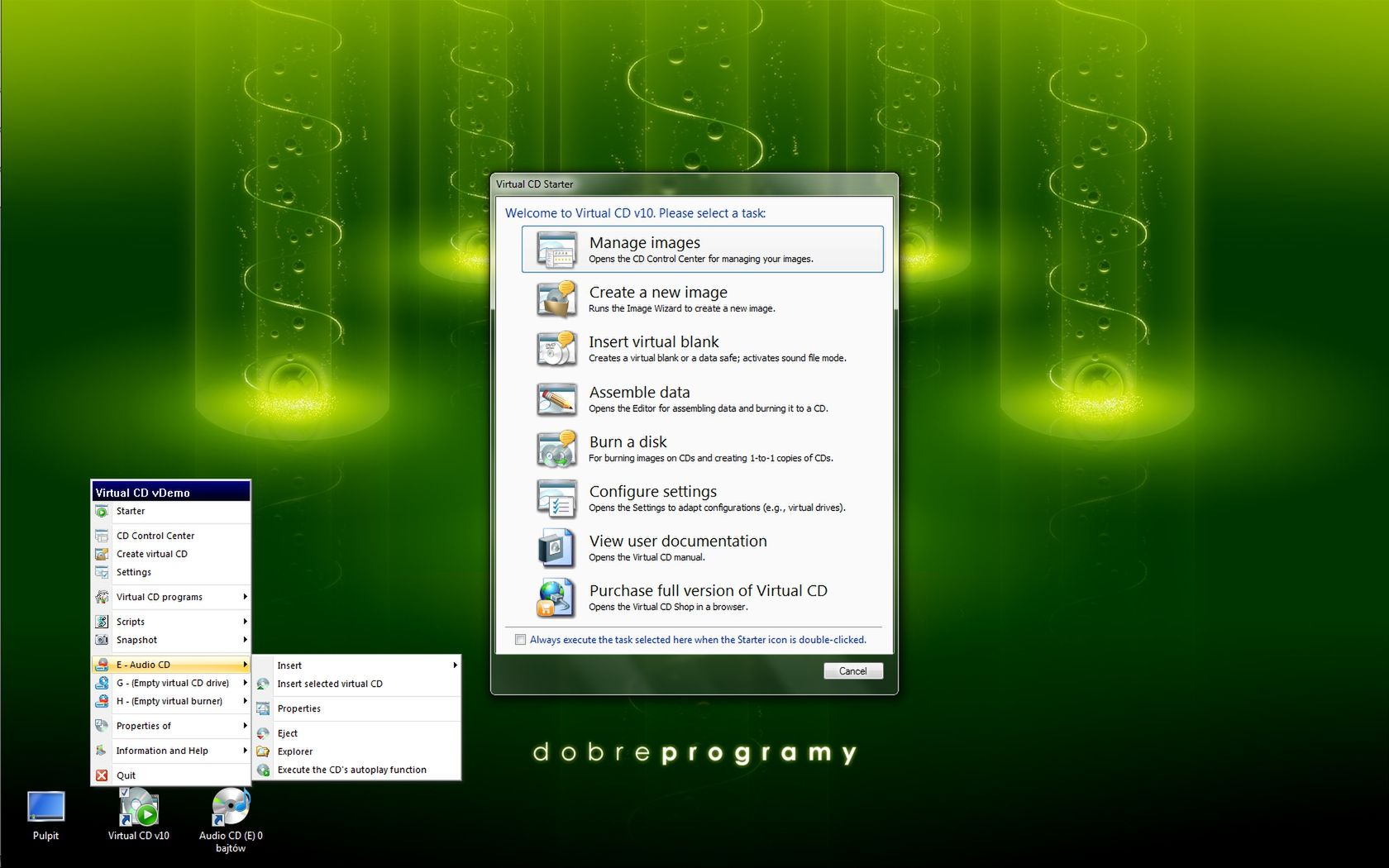This screenshot has width=1389, height=868.
Task: Click the Cancel button
Action: (x=853, y=671)
